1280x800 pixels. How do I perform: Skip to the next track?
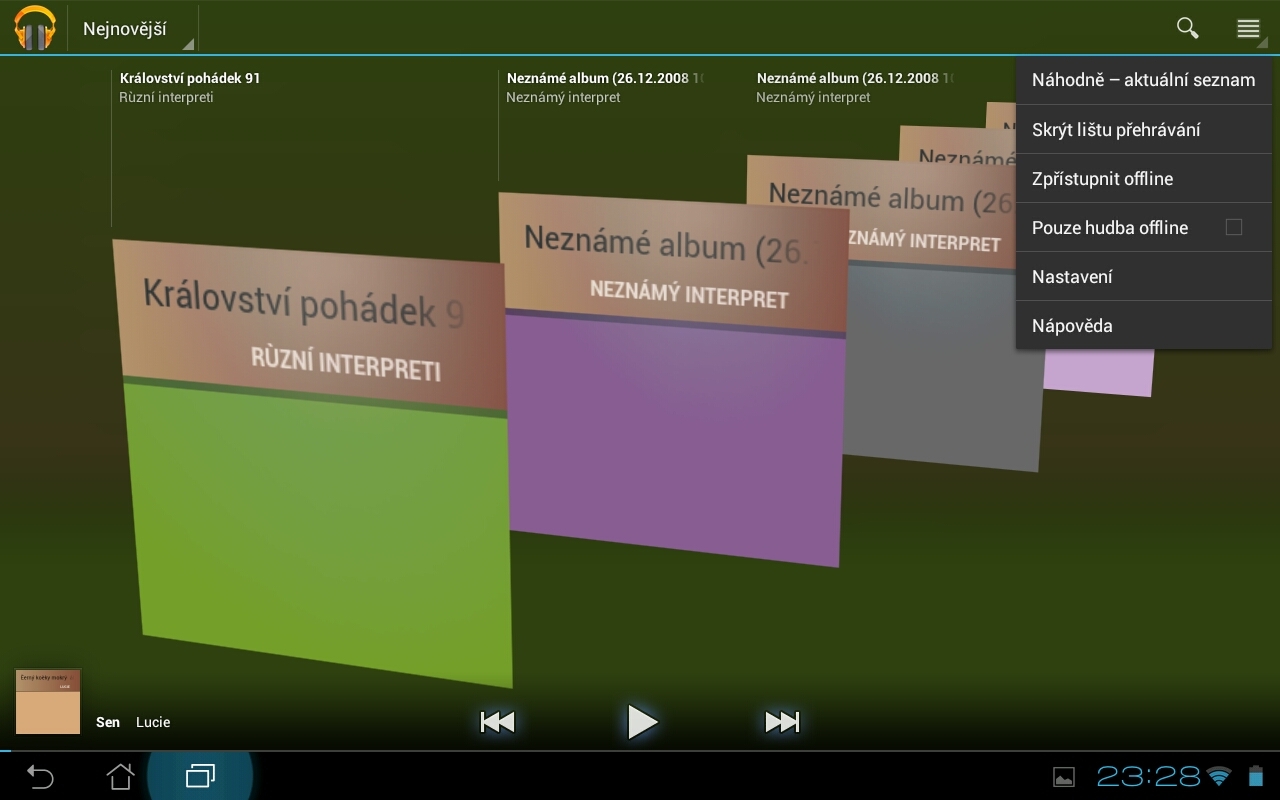[782, 722]
